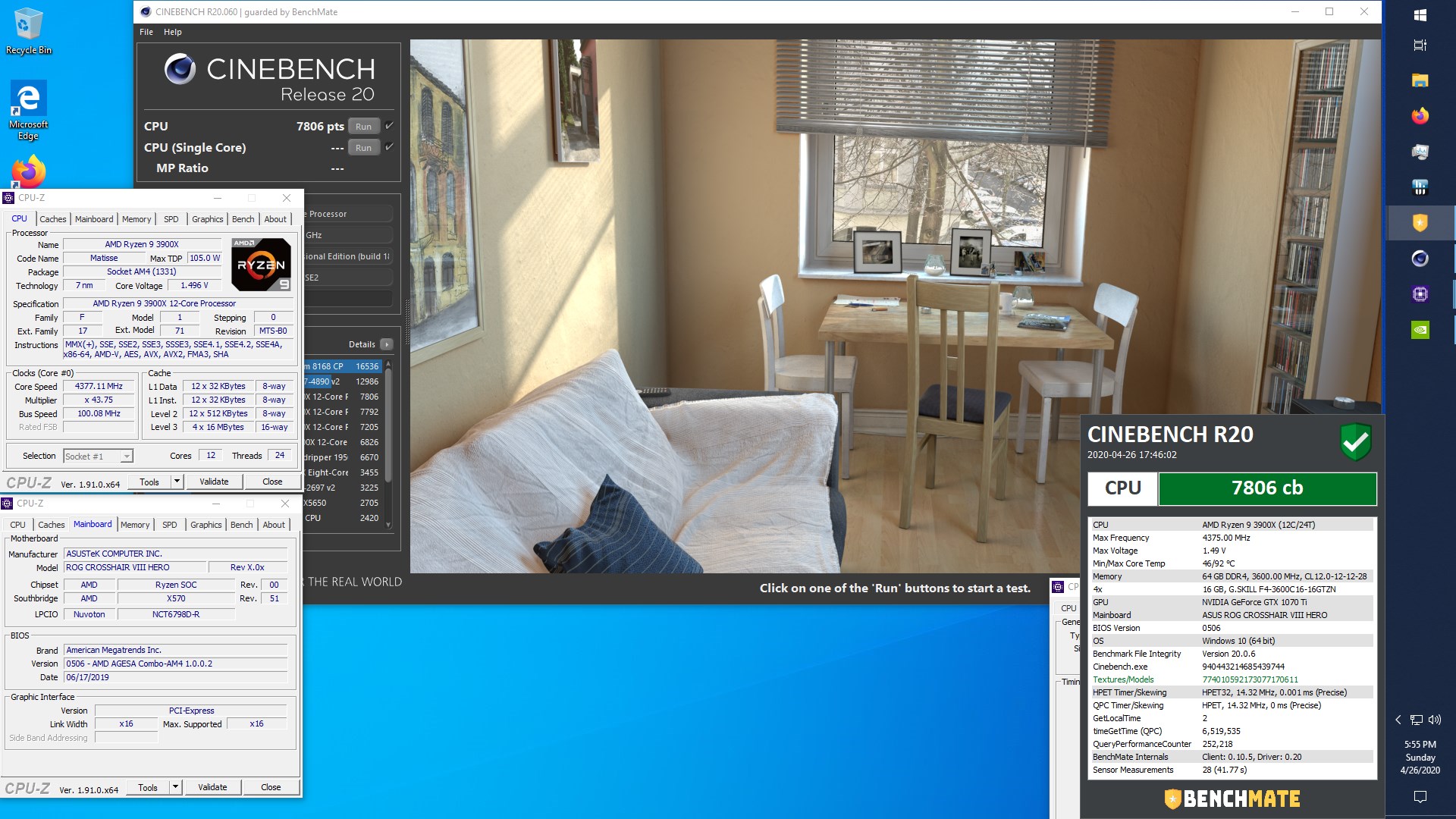Open the Help menu in Cinebench

[x=173, y=32]
